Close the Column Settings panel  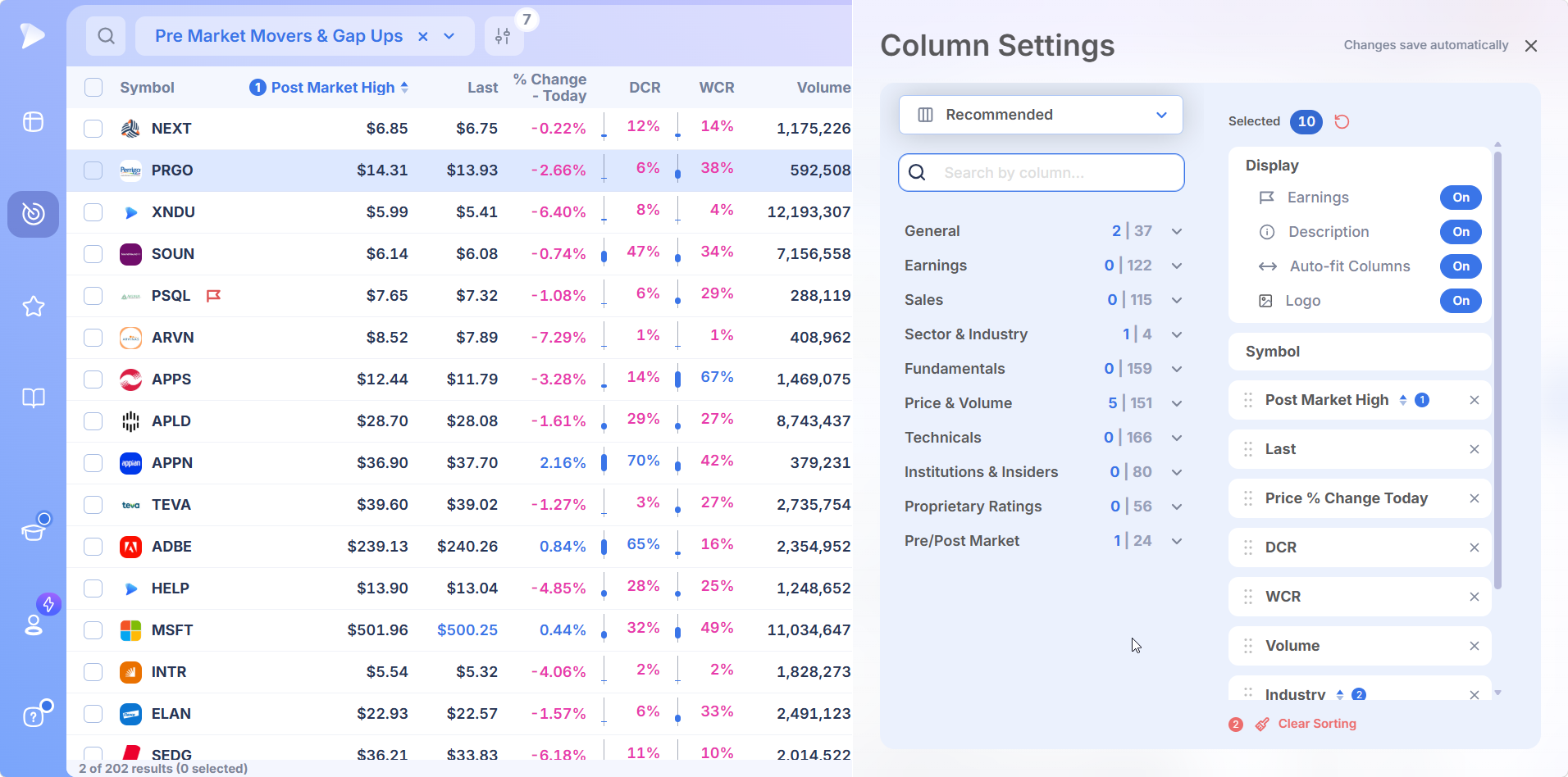click(1531, 46)
